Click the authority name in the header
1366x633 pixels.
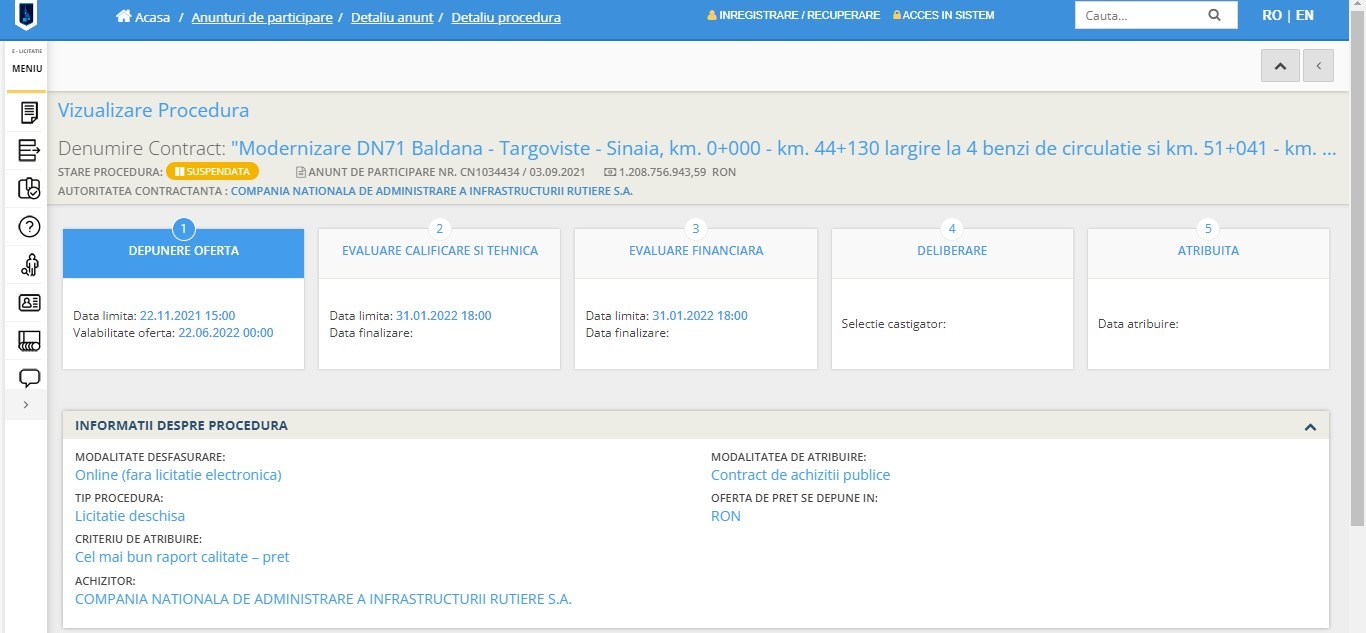pos(432,191)
